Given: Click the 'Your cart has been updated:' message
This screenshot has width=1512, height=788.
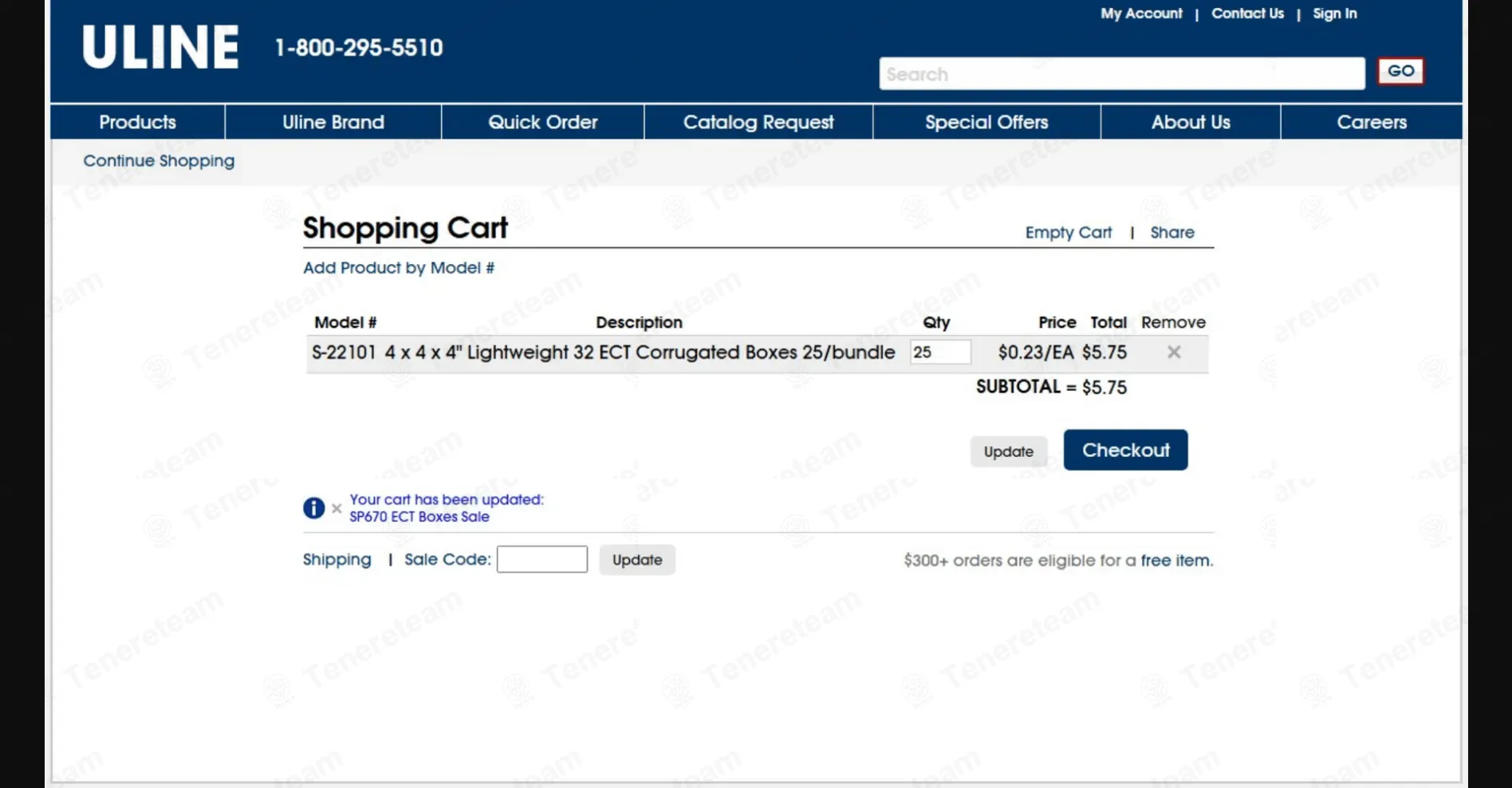Looking at the screenshot, I should (x=447, y=499).
